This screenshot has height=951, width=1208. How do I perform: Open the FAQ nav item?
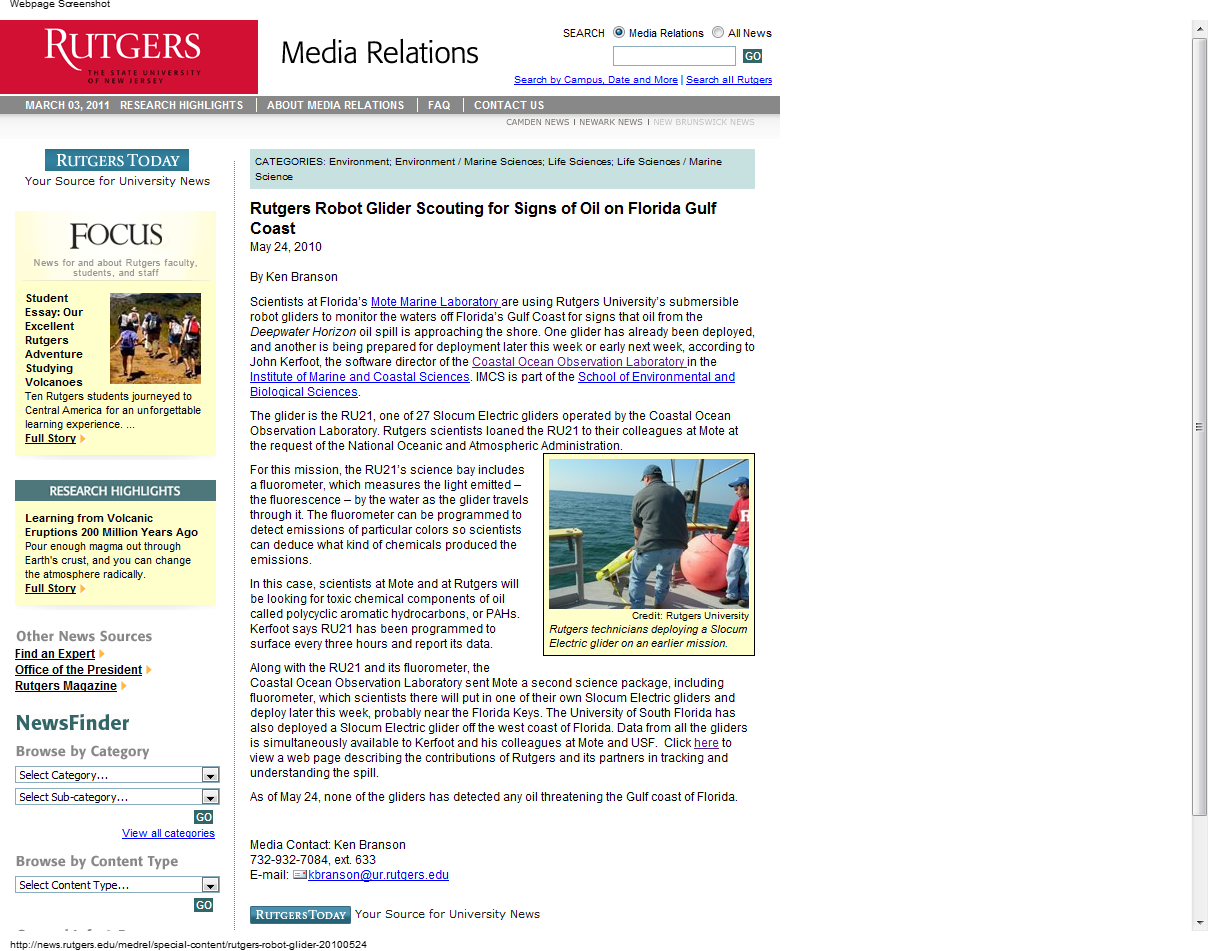coord(439,105)
